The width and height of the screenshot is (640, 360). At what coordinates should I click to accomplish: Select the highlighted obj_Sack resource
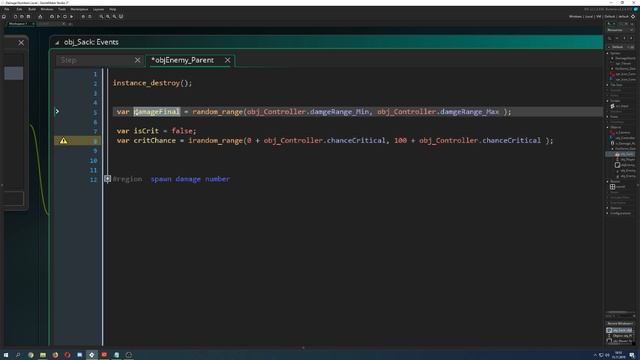(620, 154)
